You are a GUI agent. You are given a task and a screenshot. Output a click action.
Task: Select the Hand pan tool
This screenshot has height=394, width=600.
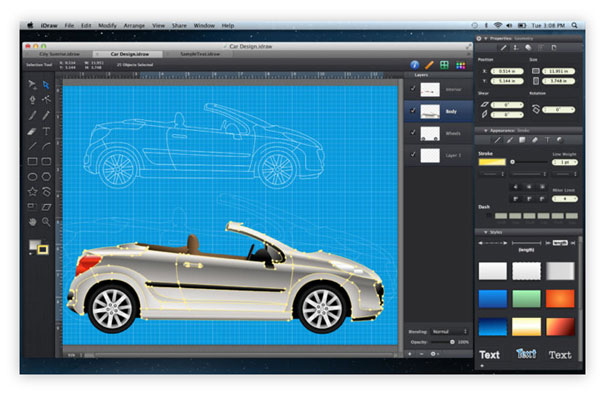pos(32,222)
